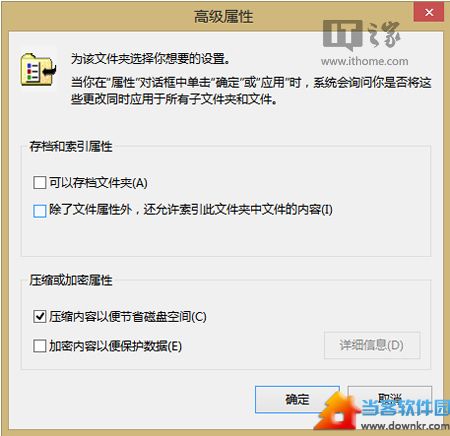Confirm with the 确定 button
This screenshot has height=436, width=450.
[297, 399]
